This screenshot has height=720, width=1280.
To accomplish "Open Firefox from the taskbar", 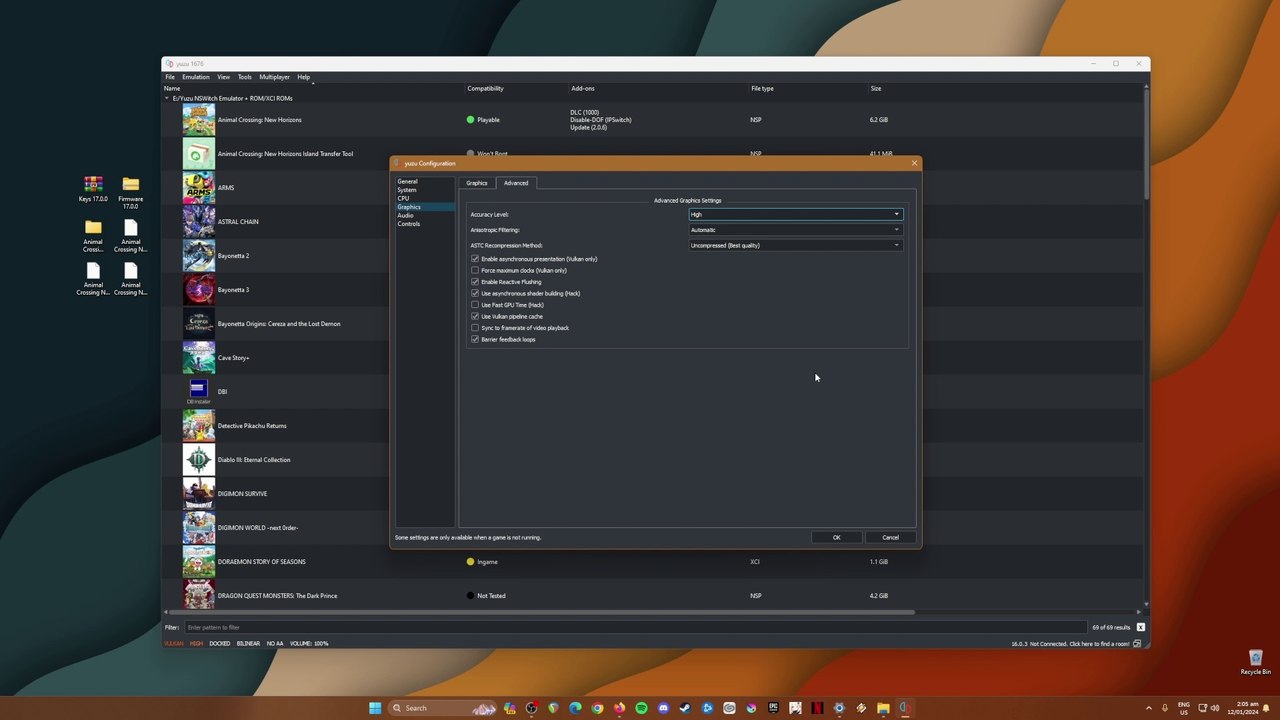I will [619, 708].
